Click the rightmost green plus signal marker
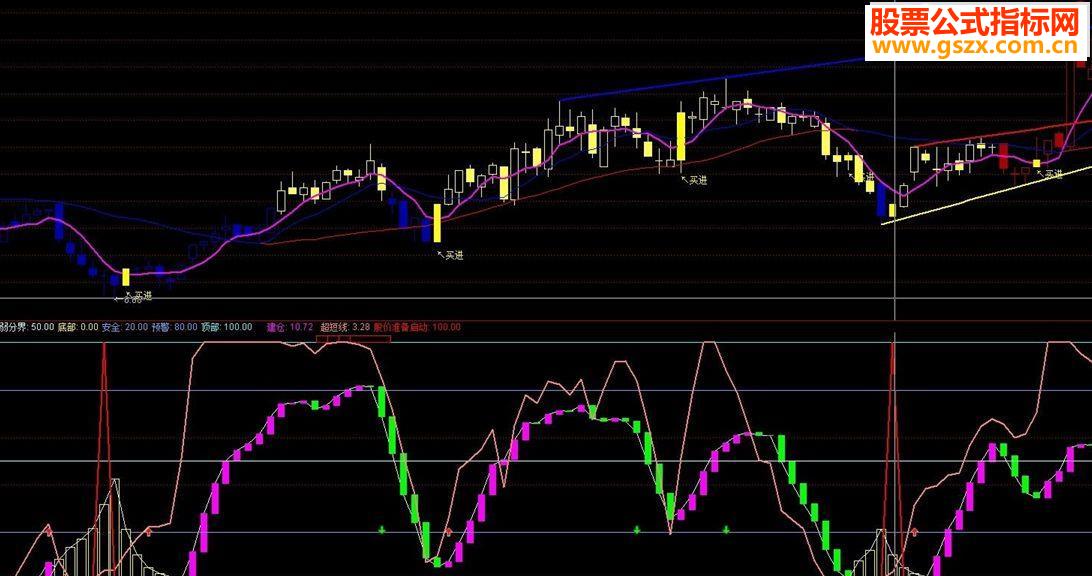Viewport: 1092px width, 576px height. click(726, 530)
